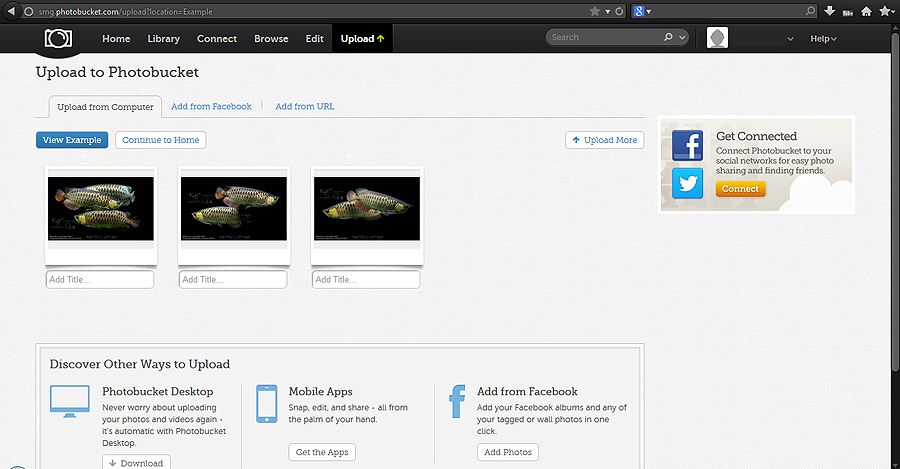Image resolution: width=900 pixels, height=469 pixels.
Task: Bookmark this page with the address bar star
Action: [595, 11]
